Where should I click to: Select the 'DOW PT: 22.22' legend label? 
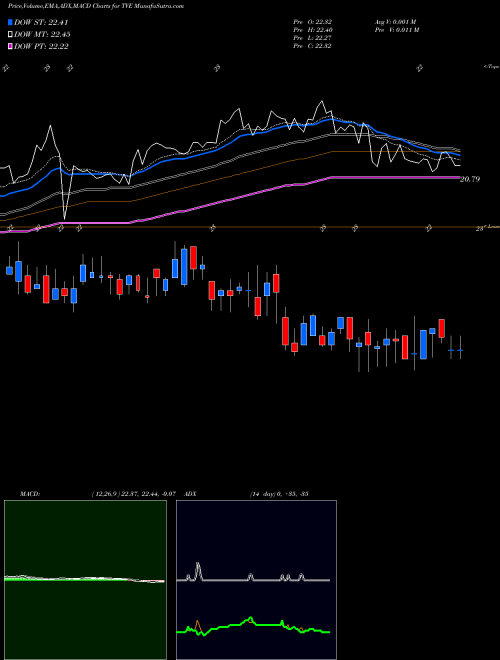[41, 46]
